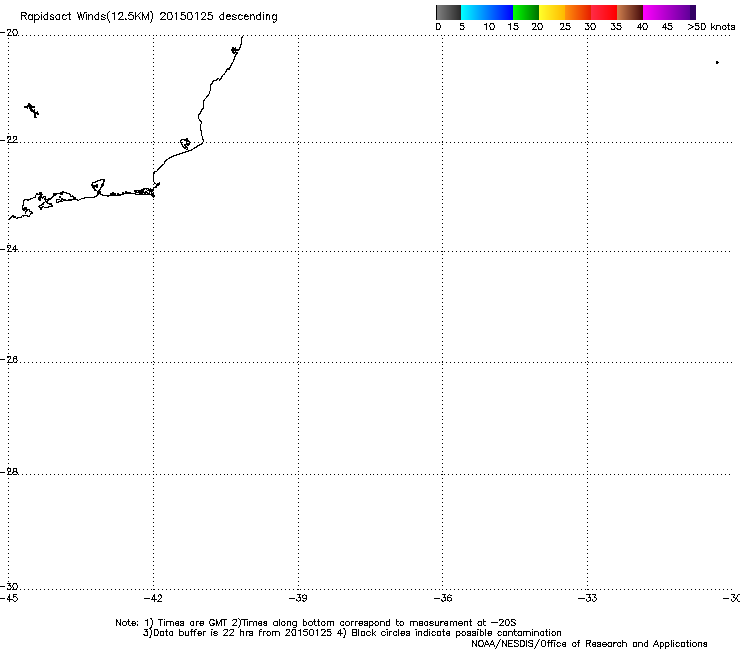Click the 'NOAA/NESDIS/Office of Research and Applications' credit

(589, 644)
